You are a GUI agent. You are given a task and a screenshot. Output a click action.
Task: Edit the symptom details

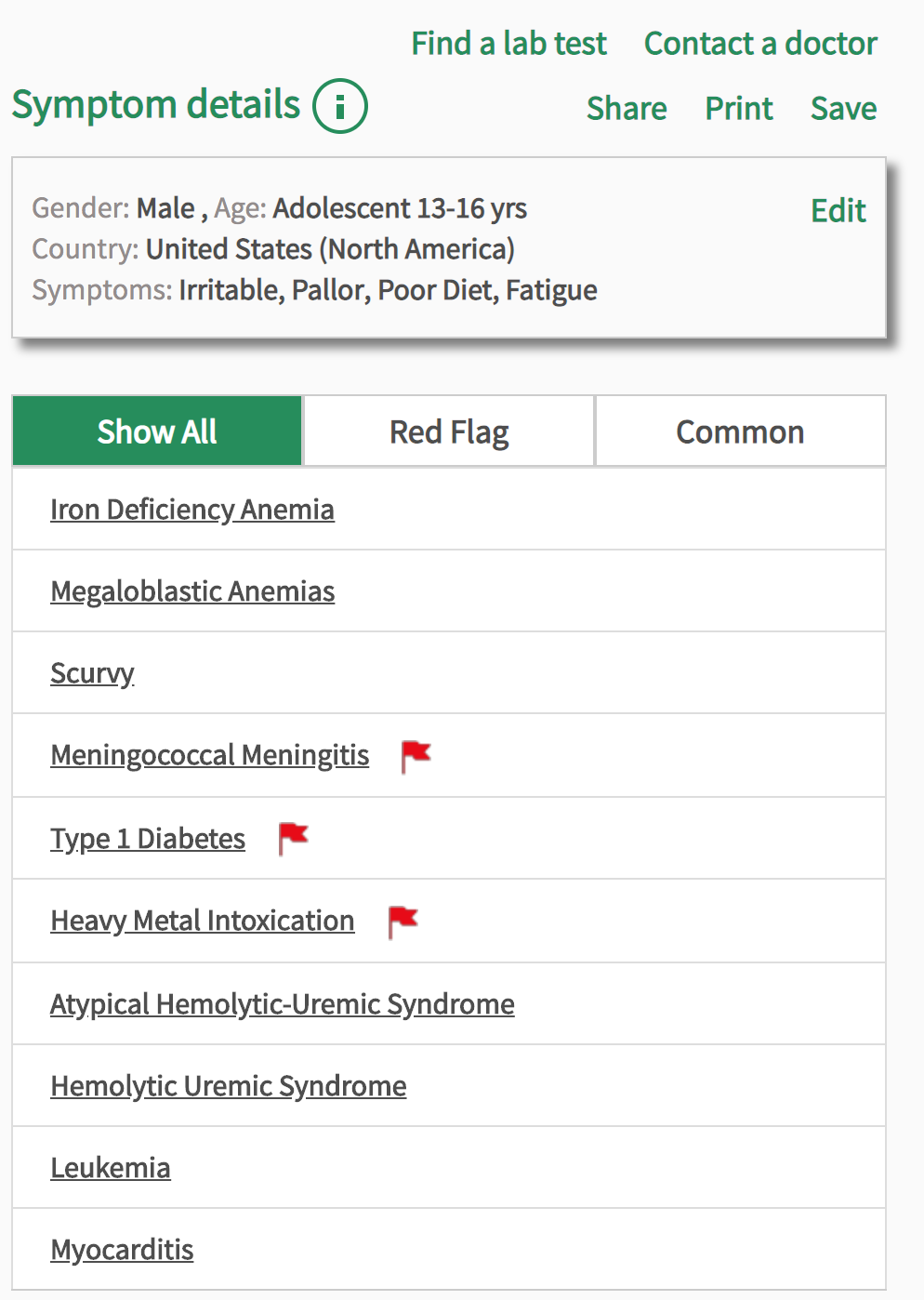[x=837, y=211]
